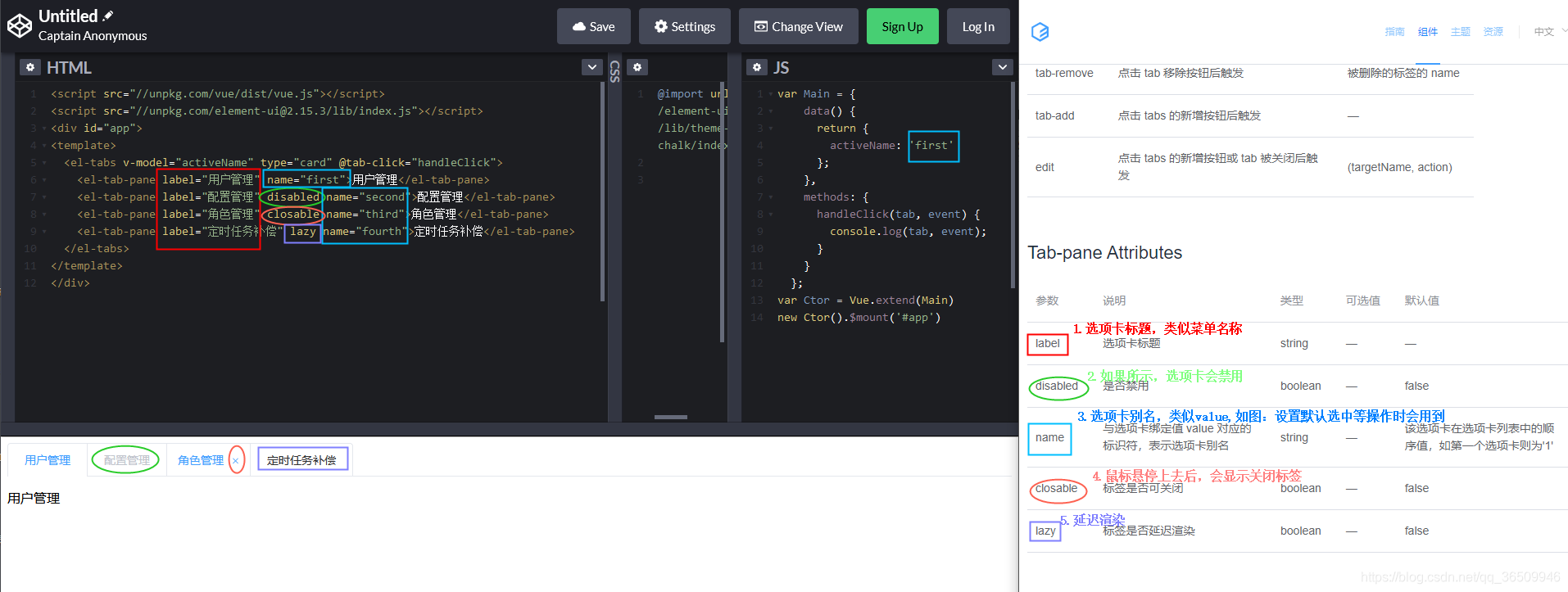Click the 用户管理 text in the preview pane
The height and width of the screenshot is (592, 1568).
34,498
